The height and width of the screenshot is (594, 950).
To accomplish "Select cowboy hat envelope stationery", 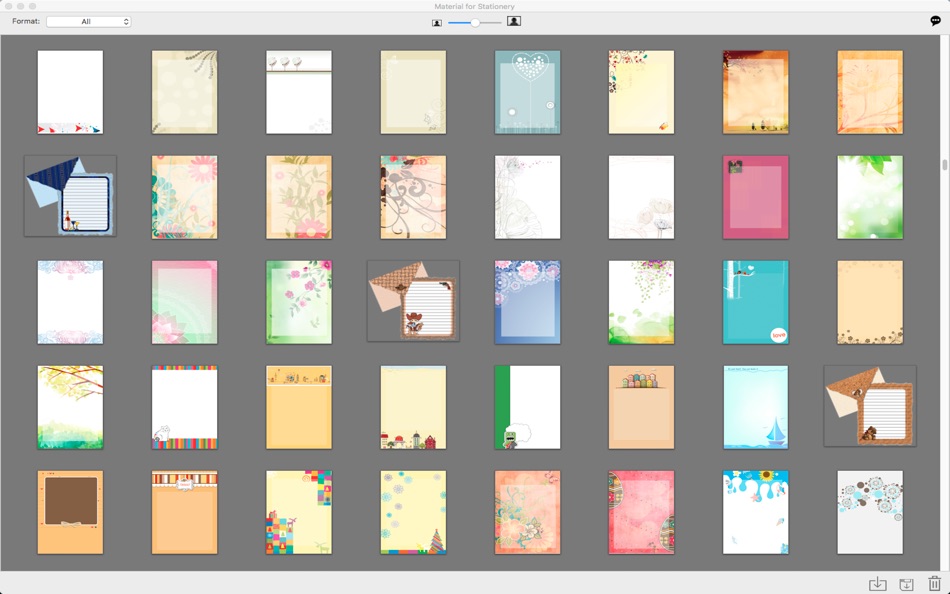I will (x=413, y=301).
